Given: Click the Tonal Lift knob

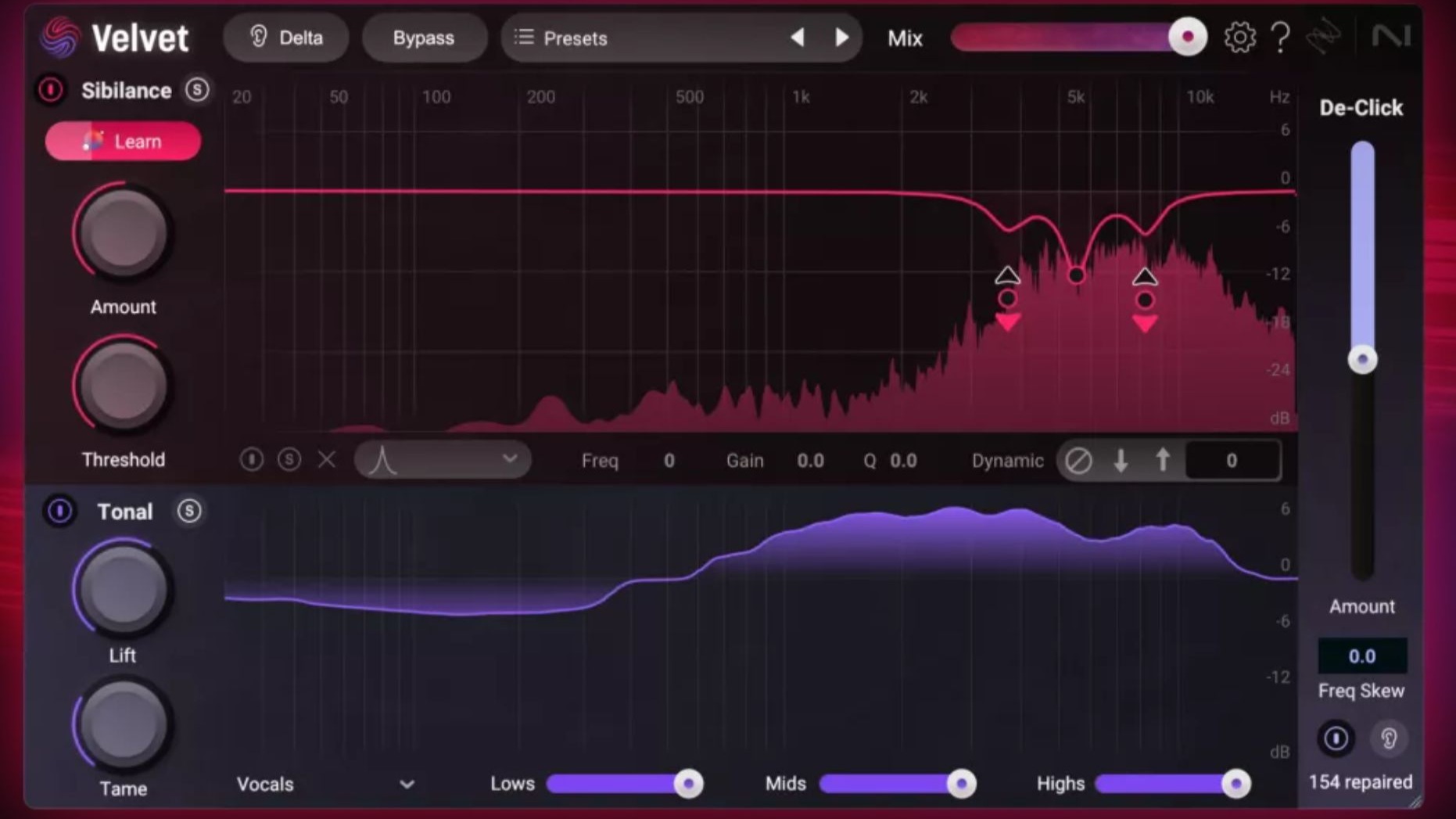Looking at the screenshot, I should [x=123, y=588].
